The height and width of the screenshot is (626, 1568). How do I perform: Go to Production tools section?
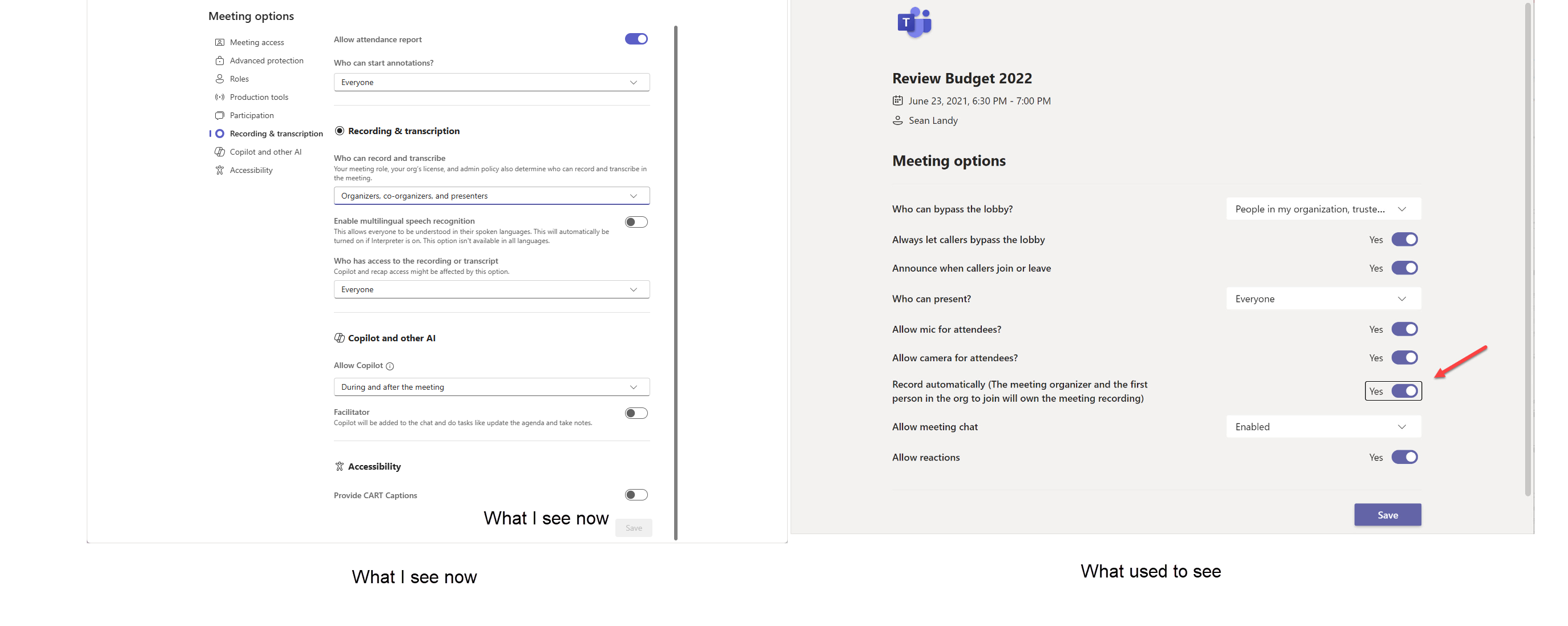coord(259,98)
